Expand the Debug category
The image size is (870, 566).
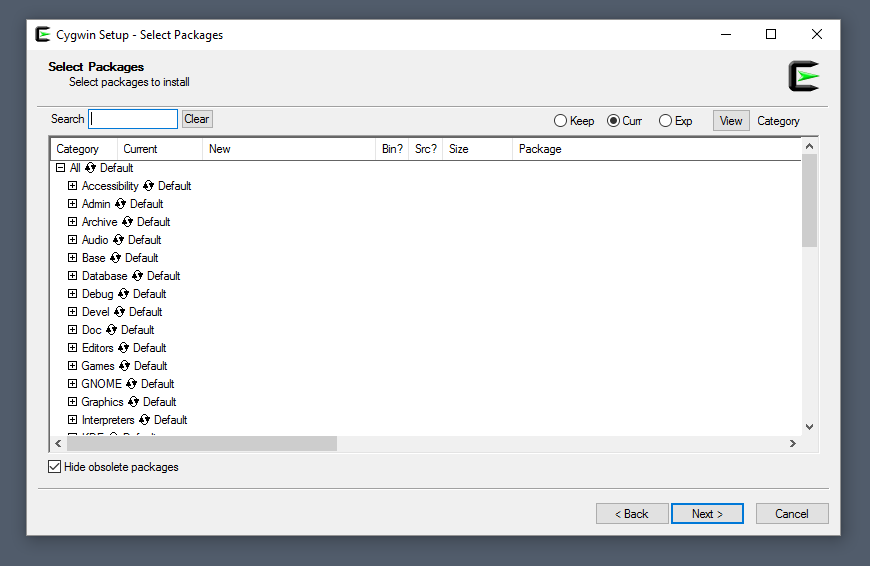[72, 294]
